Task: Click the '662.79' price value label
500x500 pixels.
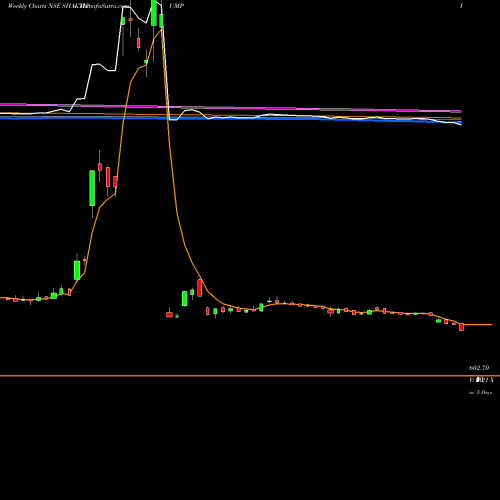Action: [479, 368]
